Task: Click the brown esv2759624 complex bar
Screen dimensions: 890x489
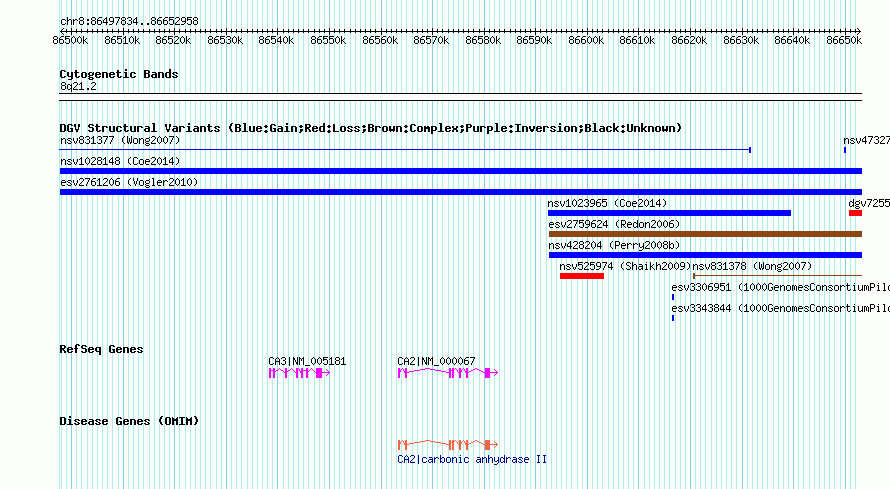Action: pos(706,234)
